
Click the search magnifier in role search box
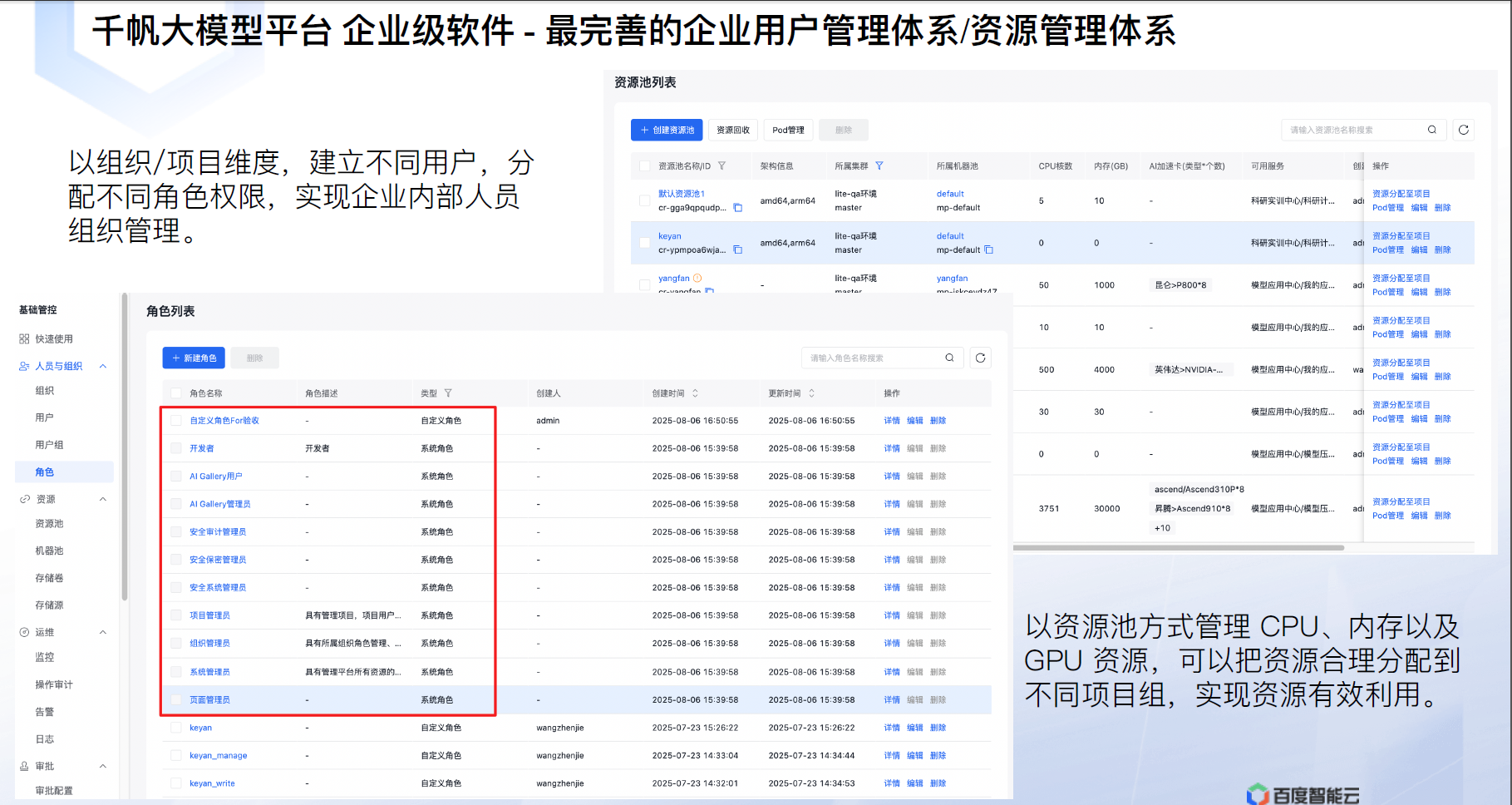(949, 358)
